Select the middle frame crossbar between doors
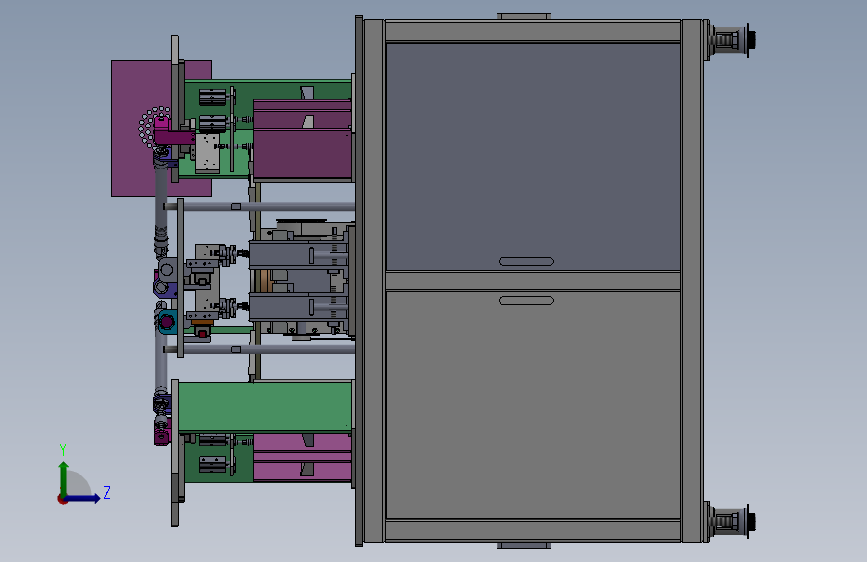 [x=532, y=281]
